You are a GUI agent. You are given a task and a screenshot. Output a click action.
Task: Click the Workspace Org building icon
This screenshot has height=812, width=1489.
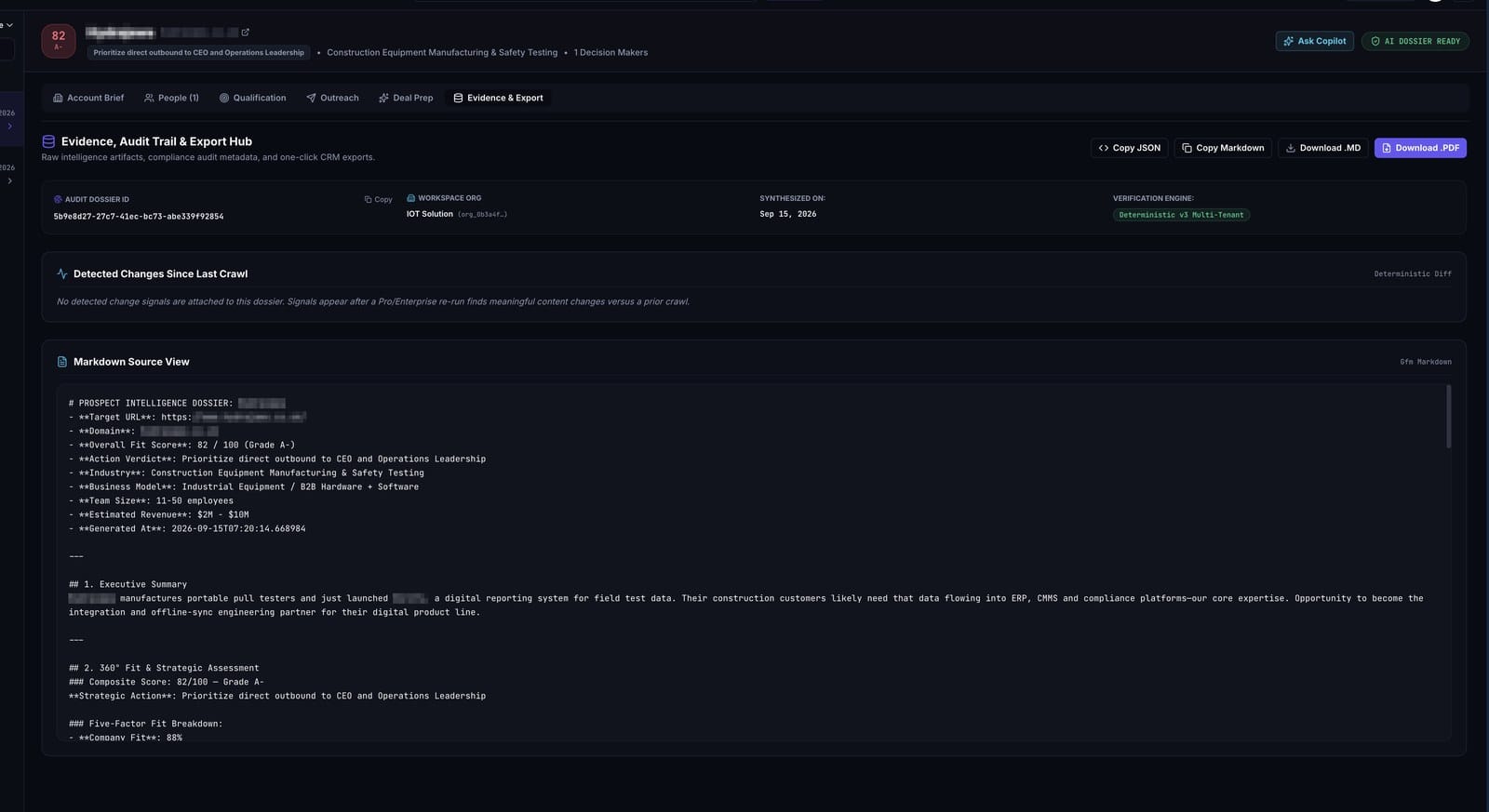pyautogui.click(x=410, y=198)
